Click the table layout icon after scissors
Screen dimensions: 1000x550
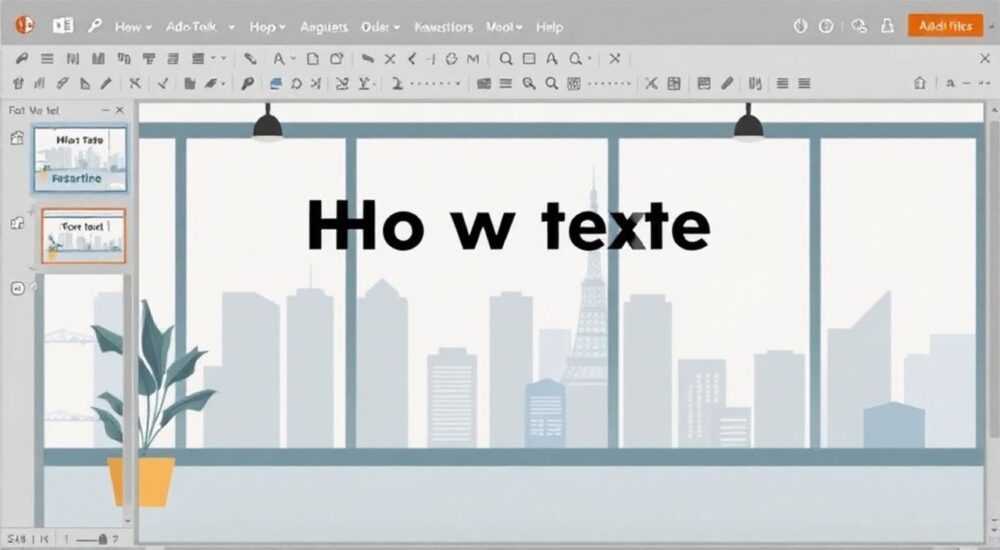(674, 83)
